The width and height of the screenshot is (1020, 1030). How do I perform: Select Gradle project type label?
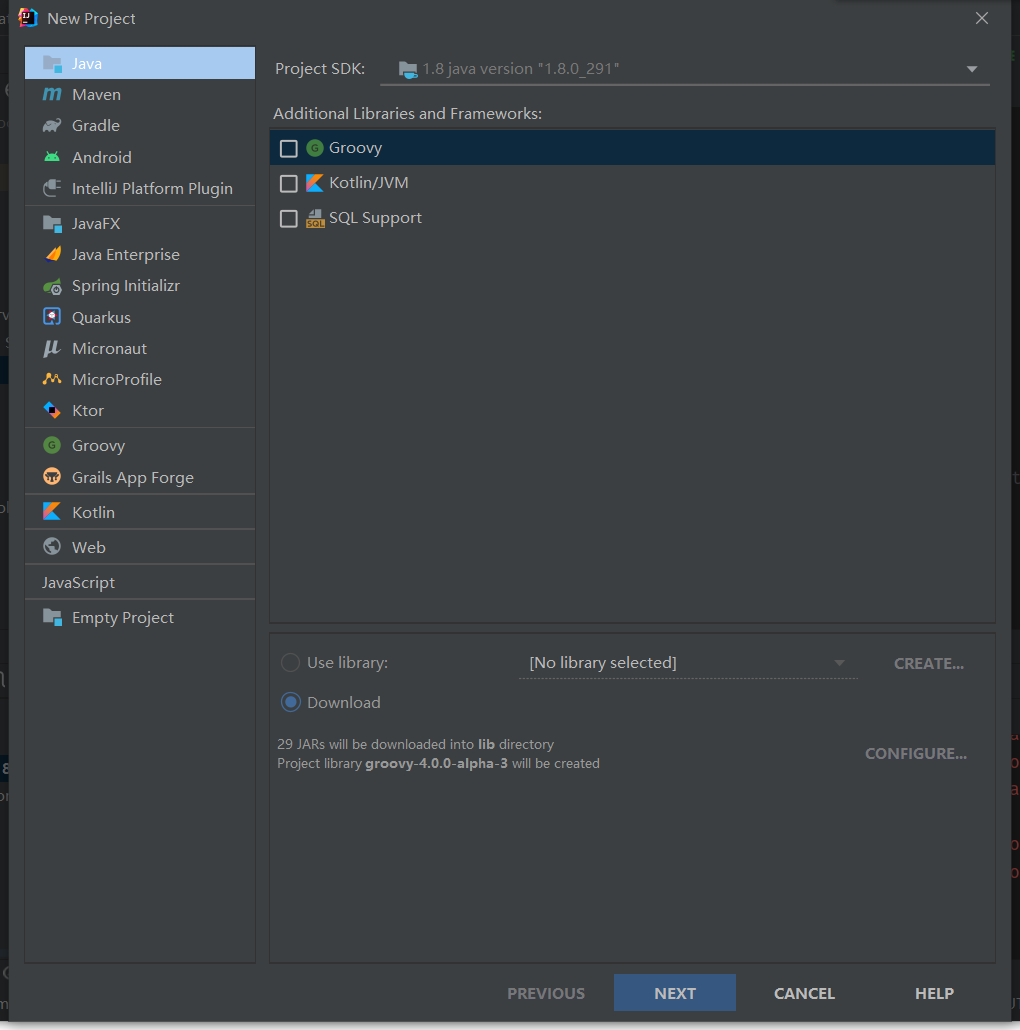coord(95,125)
